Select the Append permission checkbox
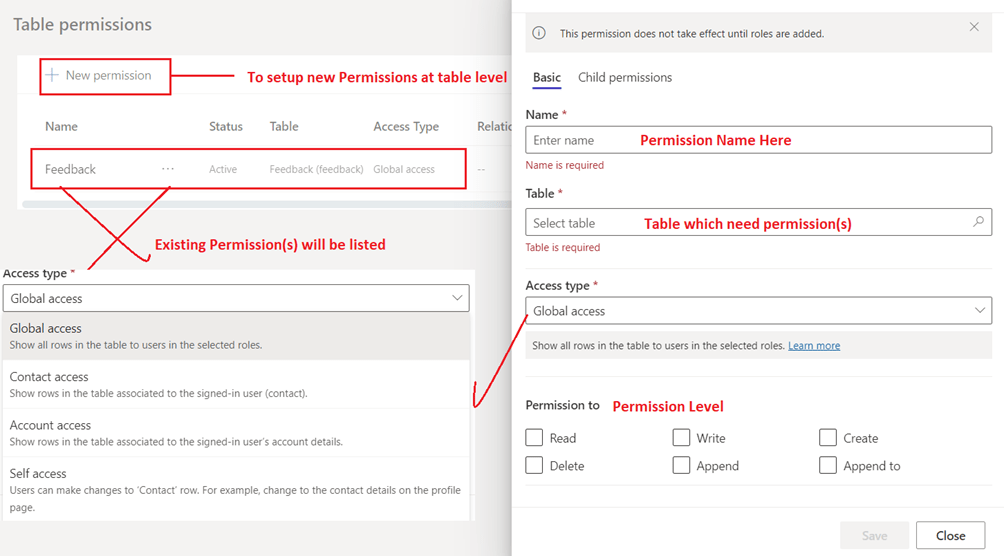Image resolution: width=1004 pixels, height=556 pixels. tap(681, 465)
